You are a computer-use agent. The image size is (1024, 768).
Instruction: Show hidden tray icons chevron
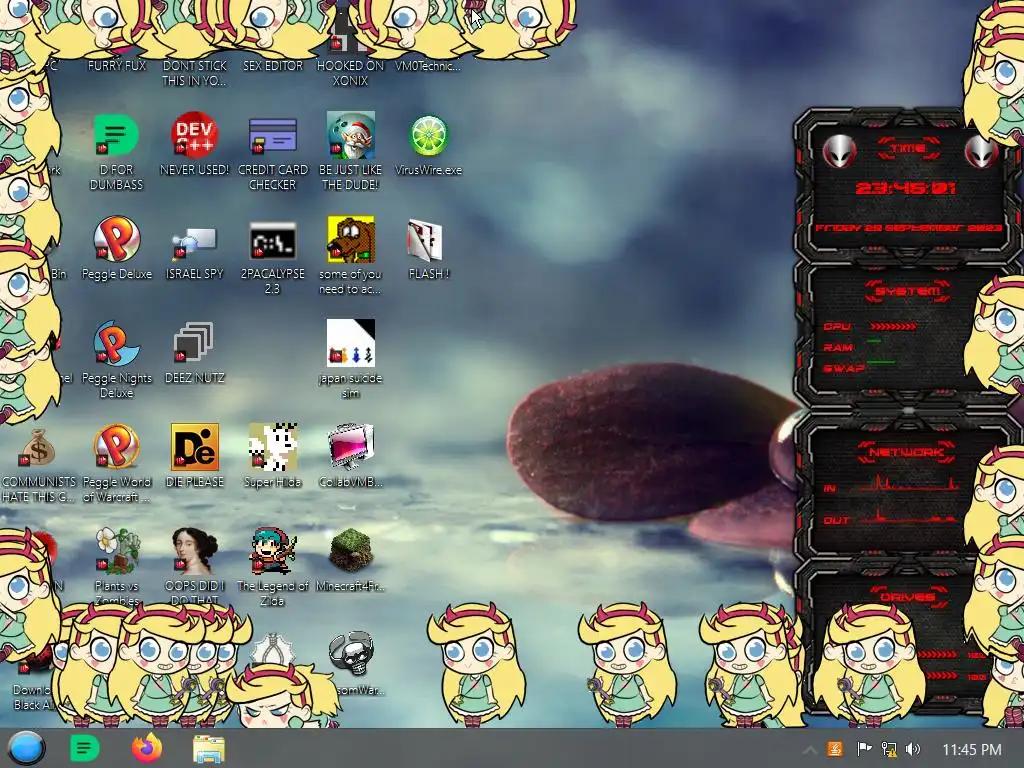coord(809,750)
